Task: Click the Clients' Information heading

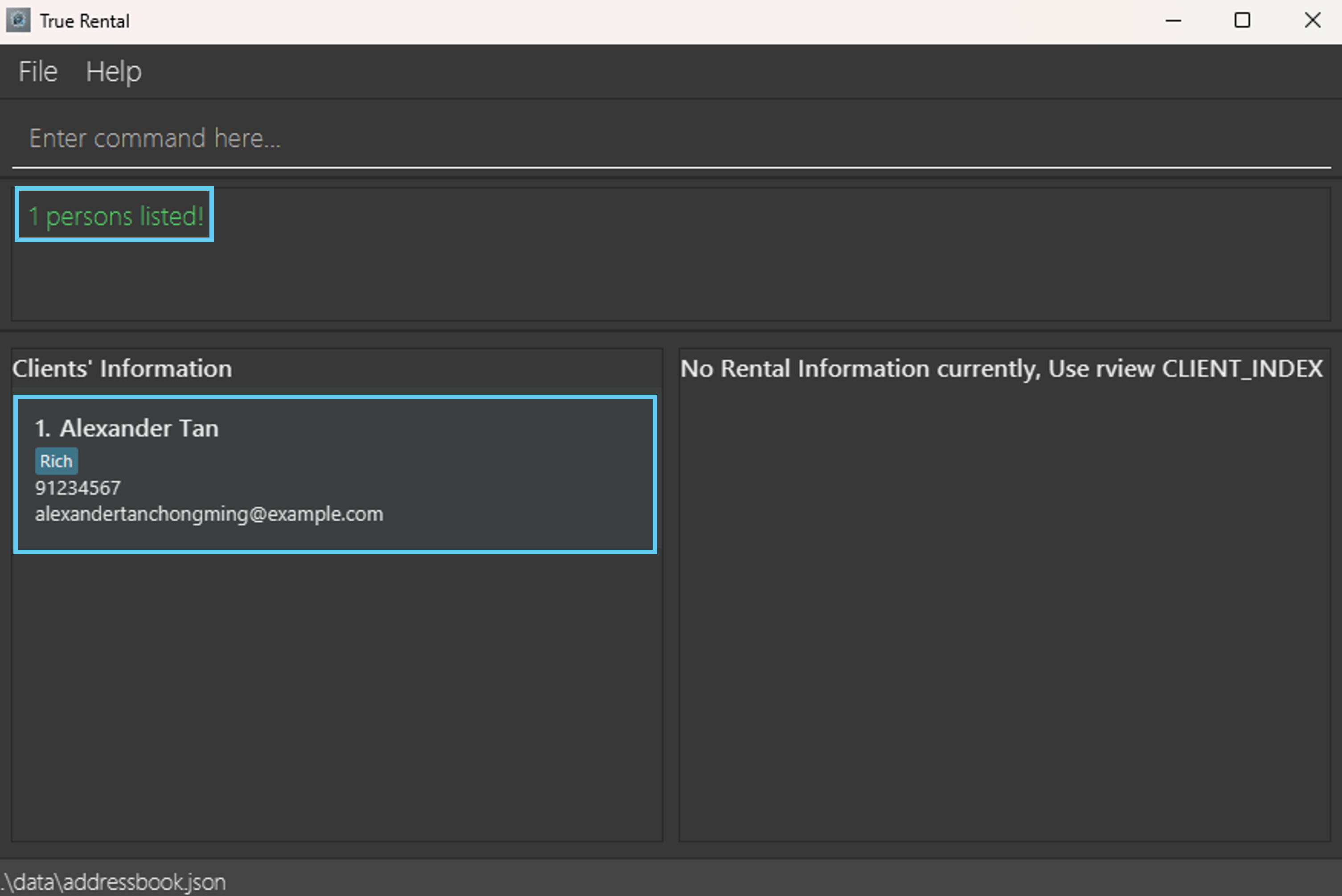Action: pos(122,368)
